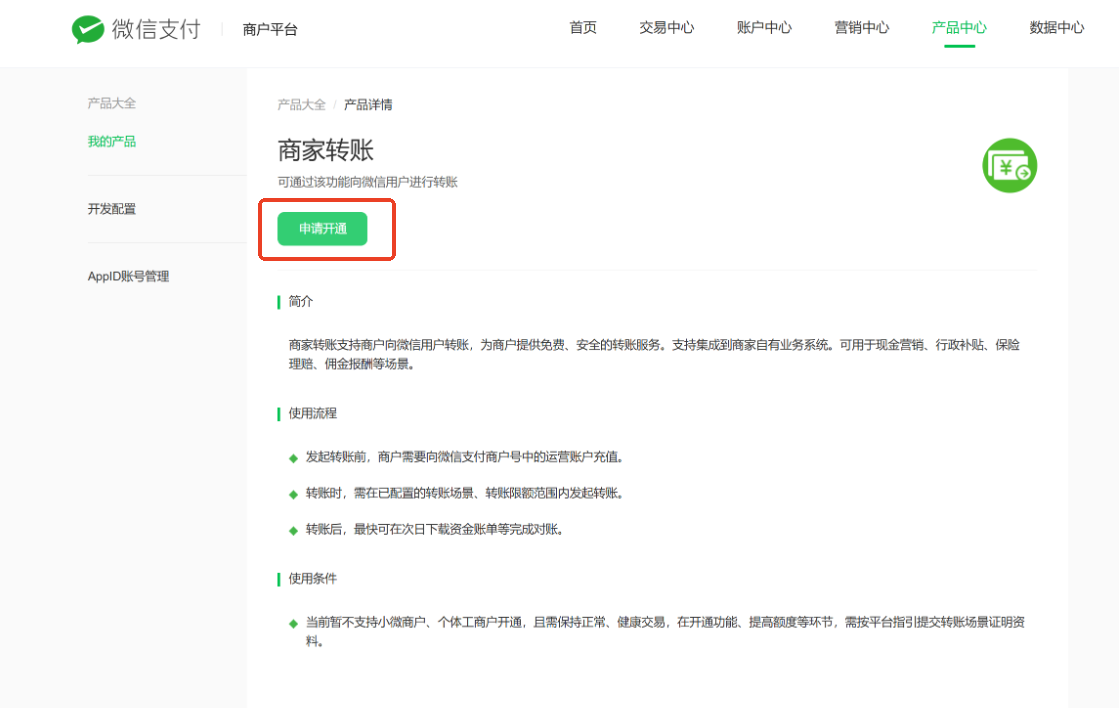Click the intro paragraph starting 商家转账支持商户

coord(654,354)
